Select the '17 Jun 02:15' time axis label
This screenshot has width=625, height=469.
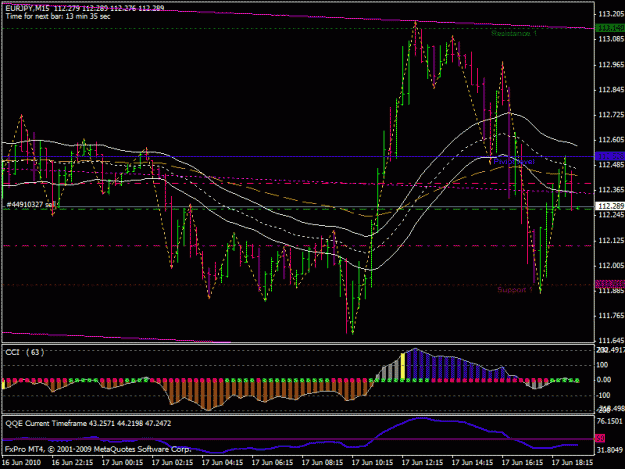click(172, 462)
